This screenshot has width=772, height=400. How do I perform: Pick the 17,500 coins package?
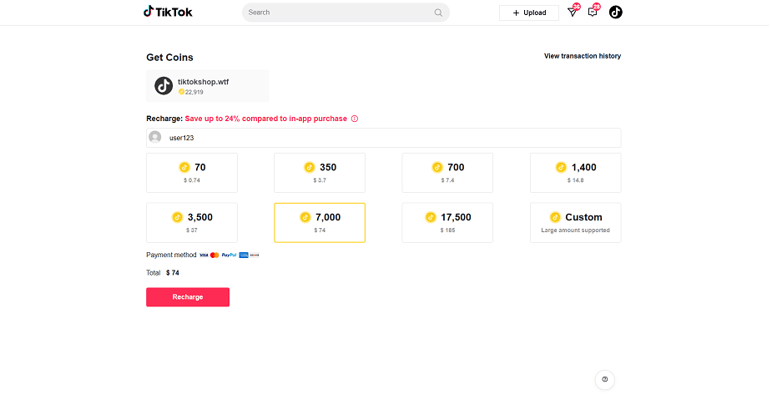tap(447, 223)
